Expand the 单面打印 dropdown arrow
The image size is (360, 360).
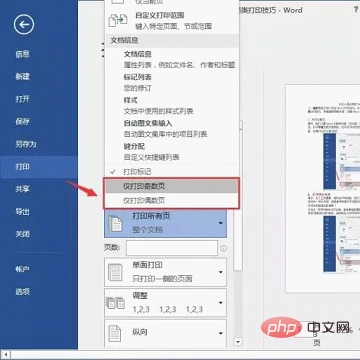[221, 272]
